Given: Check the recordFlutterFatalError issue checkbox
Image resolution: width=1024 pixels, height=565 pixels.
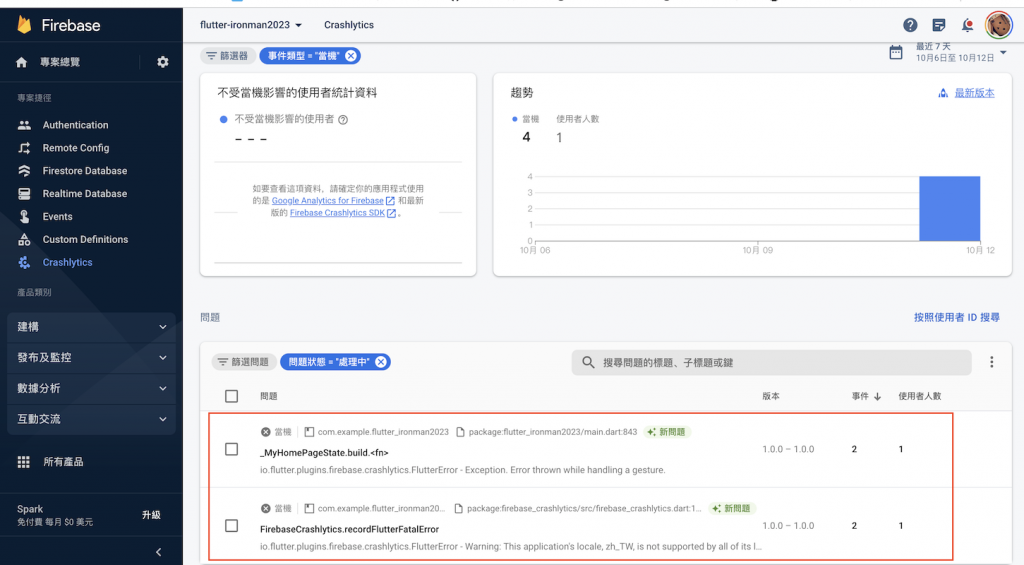Looking at the screenshot, I should tap(231, 525).
